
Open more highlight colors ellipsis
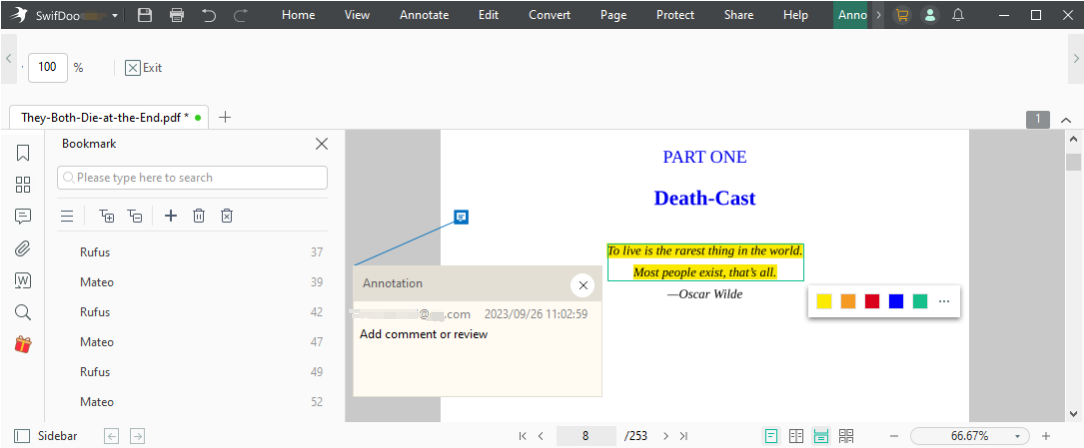pos(944,301)
